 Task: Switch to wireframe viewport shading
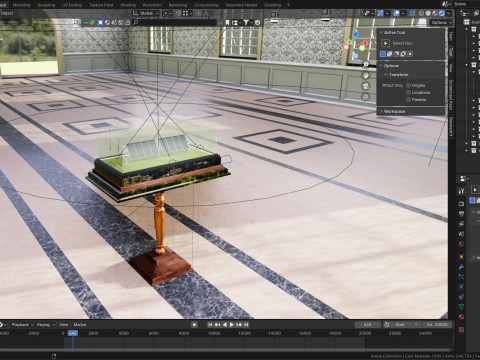click(421, 13)
